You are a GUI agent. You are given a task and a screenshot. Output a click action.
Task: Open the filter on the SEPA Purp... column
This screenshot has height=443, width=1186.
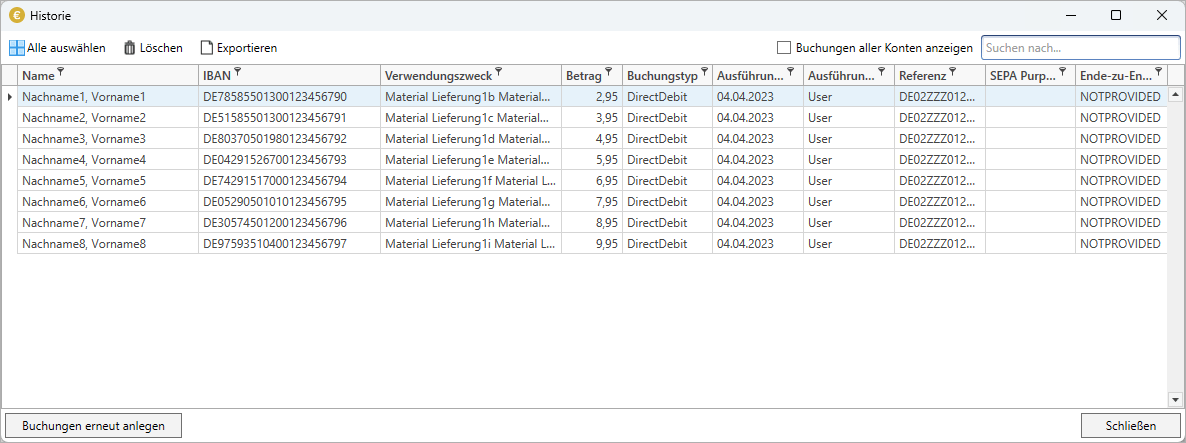[x=1063, y=71]
